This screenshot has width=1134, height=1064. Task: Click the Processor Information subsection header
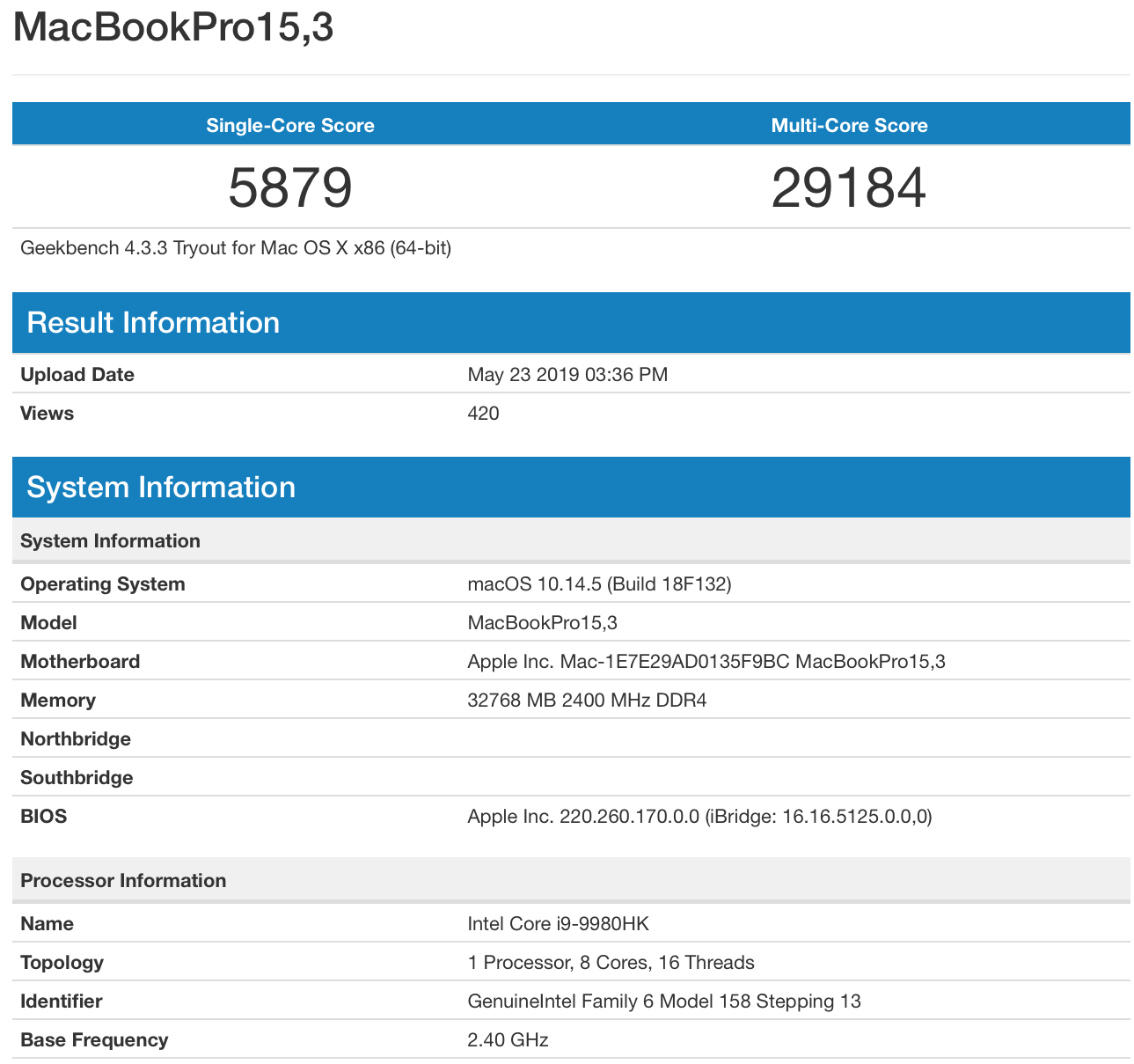(123, 881)
